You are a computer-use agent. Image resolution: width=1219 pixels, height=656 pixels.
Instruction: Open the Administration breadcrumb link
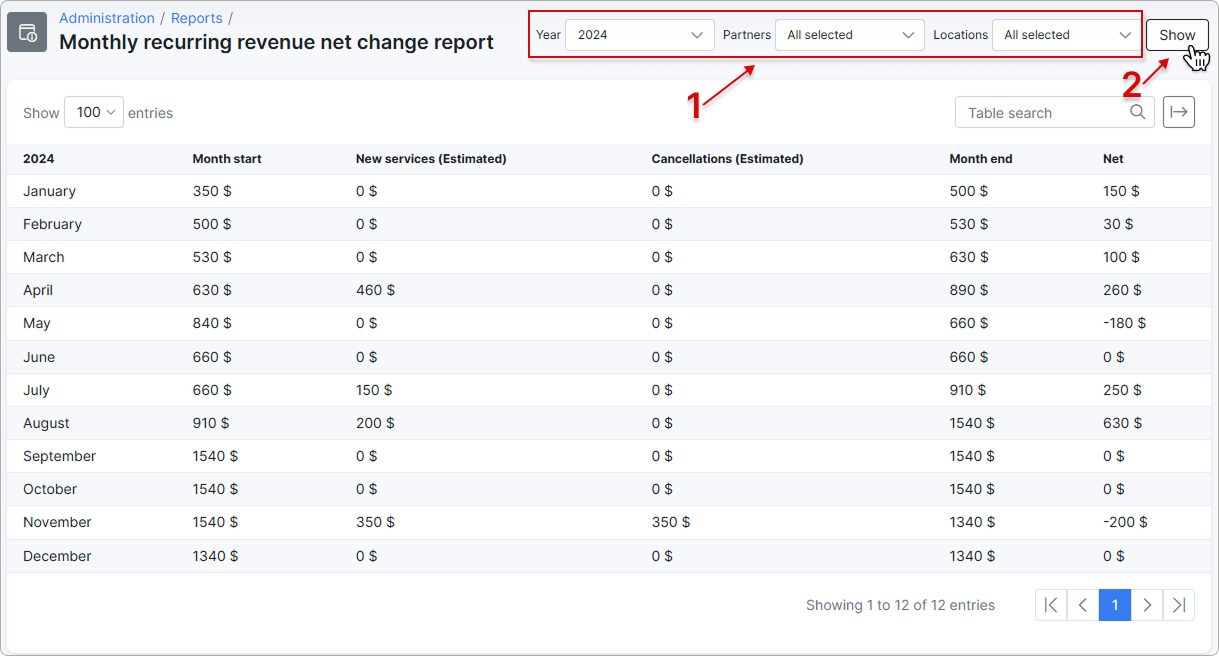107,18
